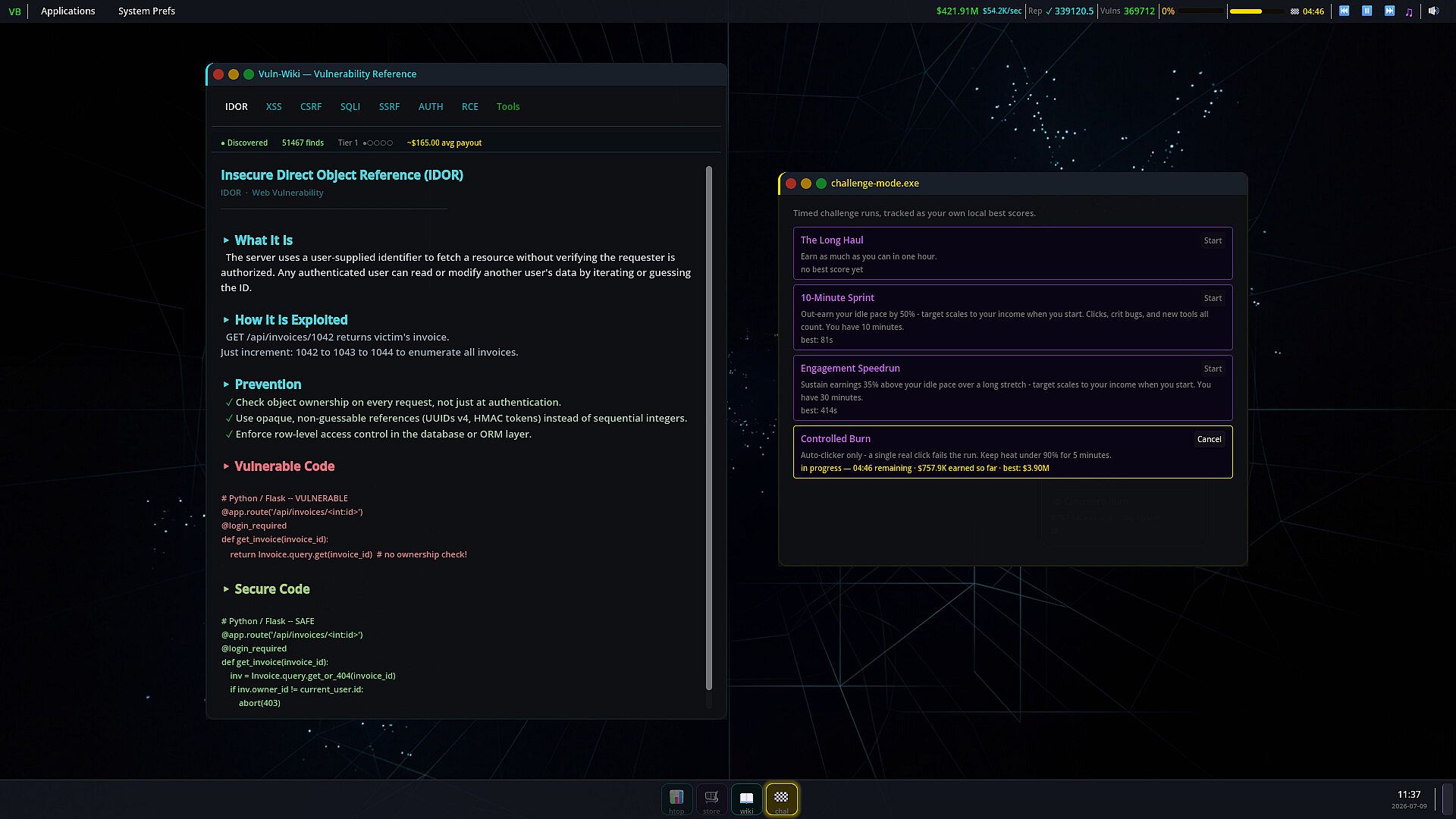Switch to the AUTH tab
This screenshot has height=819, width=1456.
pos(431,107)
